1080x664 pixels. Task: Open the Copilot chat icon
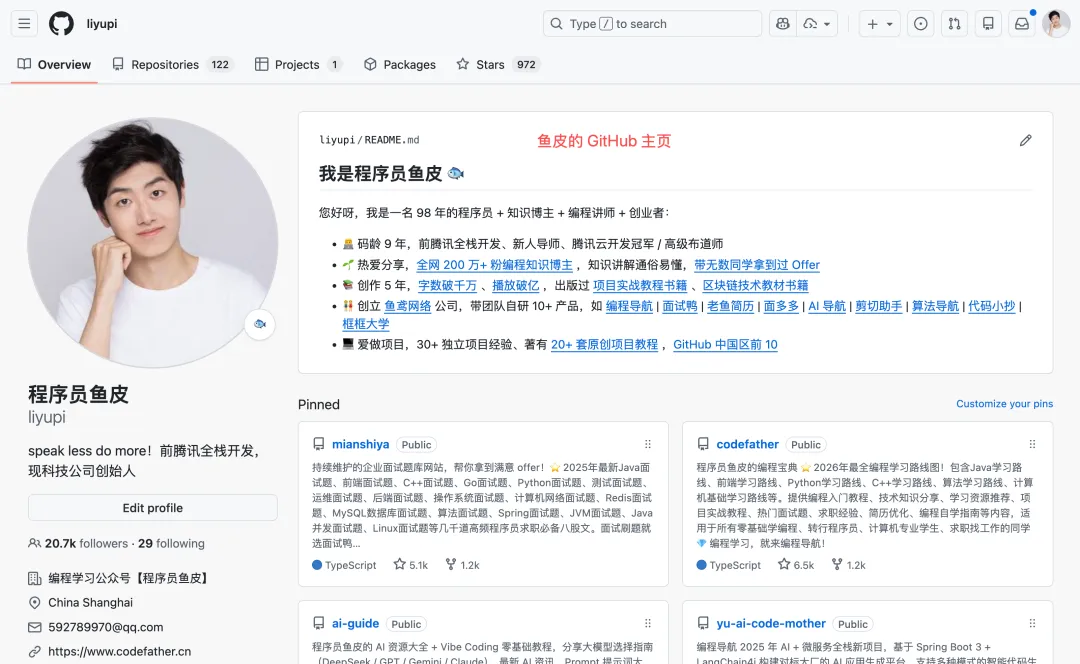[782, 24]
